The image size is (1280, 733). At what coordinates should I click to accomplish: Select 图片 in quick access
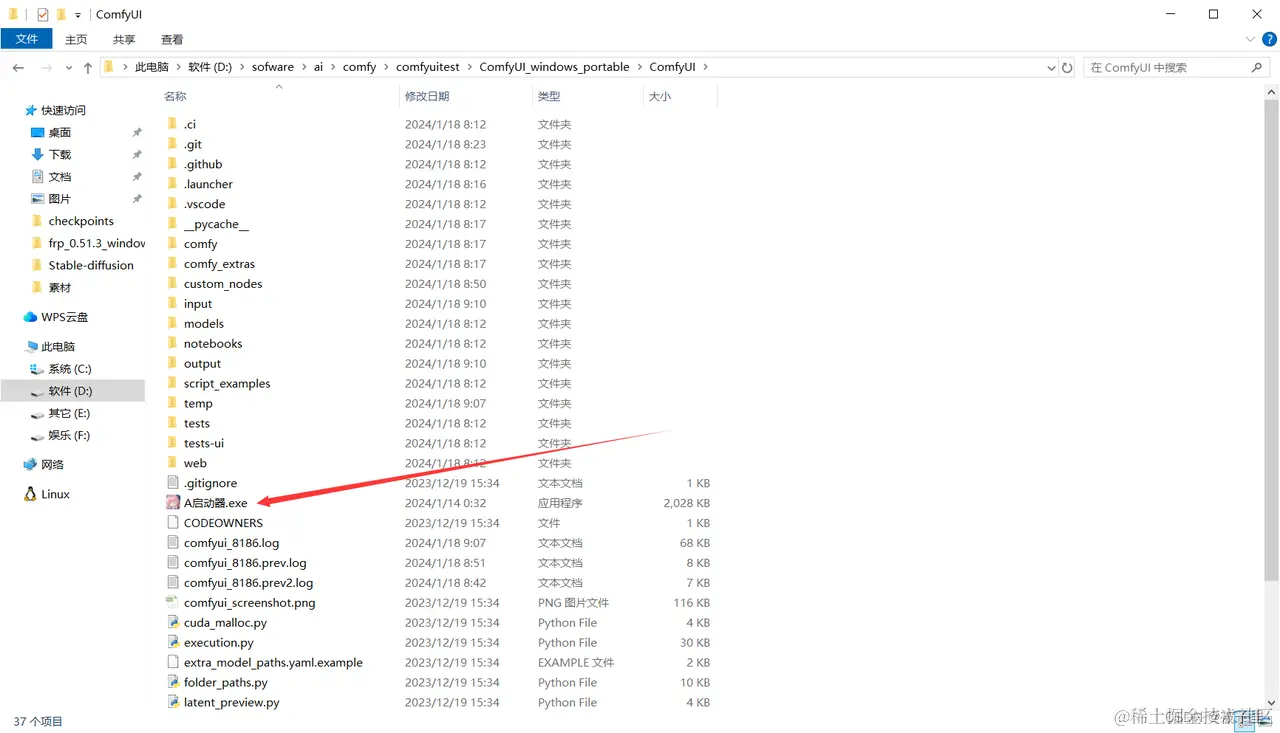click(60, 198)
